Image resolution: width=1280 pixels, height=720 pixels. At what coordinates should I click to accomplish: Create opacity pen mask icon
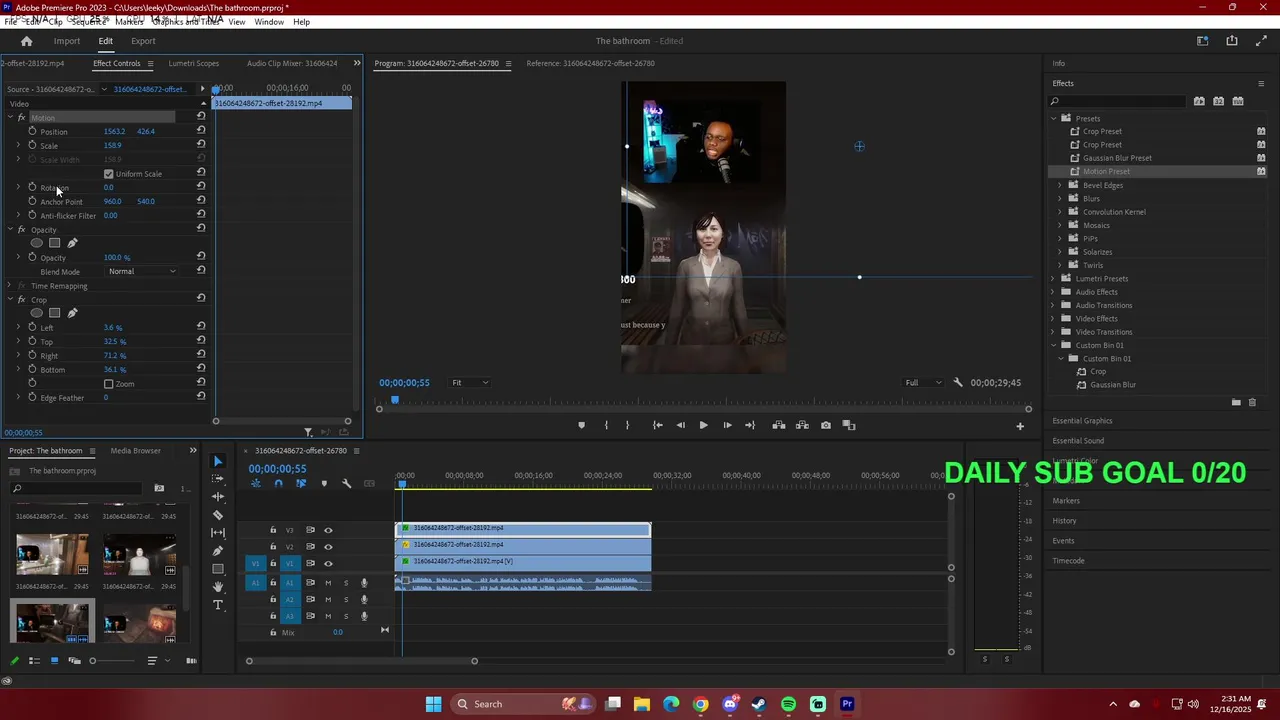pyautogui.click(x=72, y=243)
